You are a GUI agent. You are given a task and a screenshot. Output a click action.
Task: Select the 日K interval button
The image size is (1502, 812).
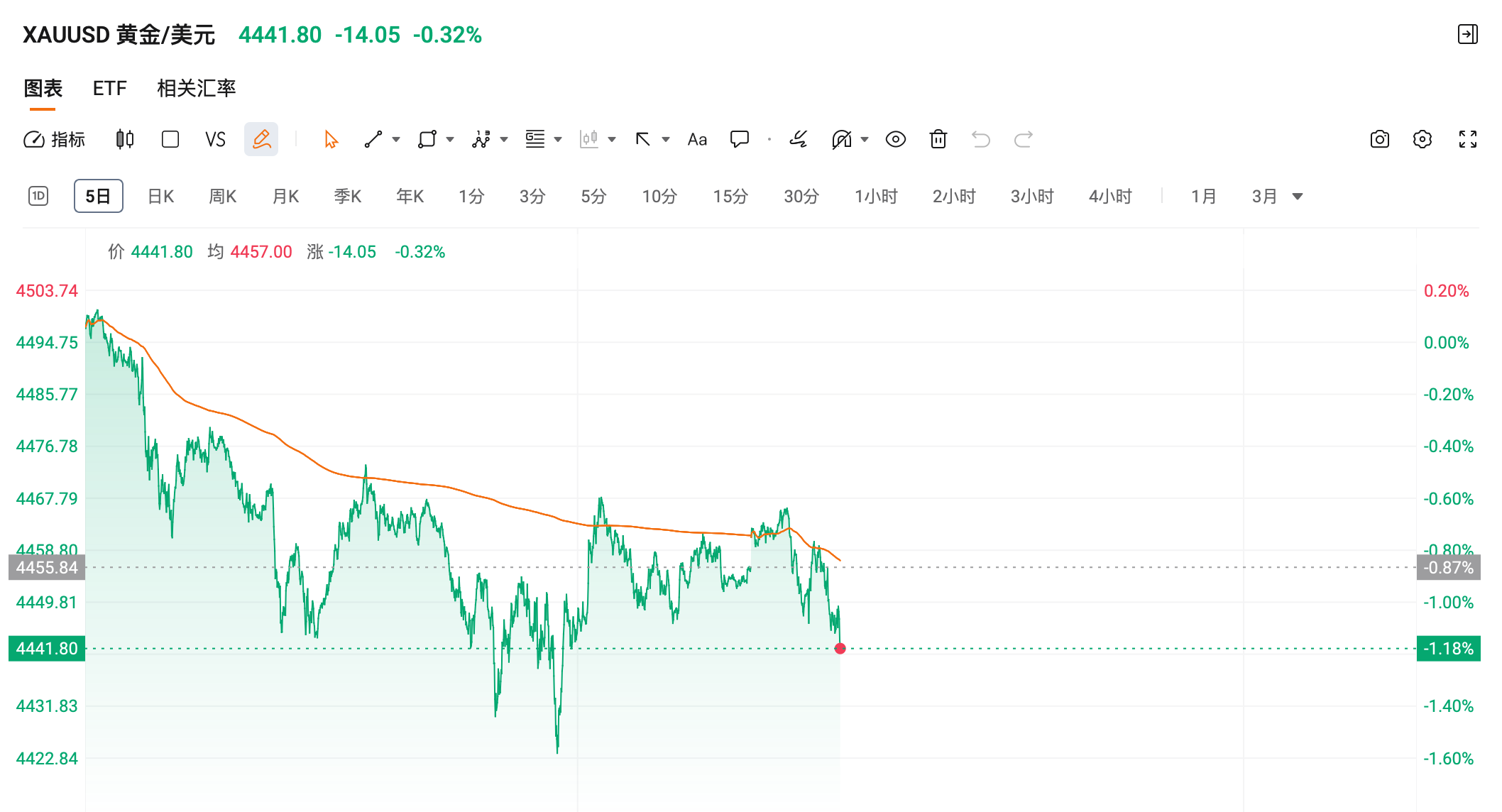tap(160, 196)
